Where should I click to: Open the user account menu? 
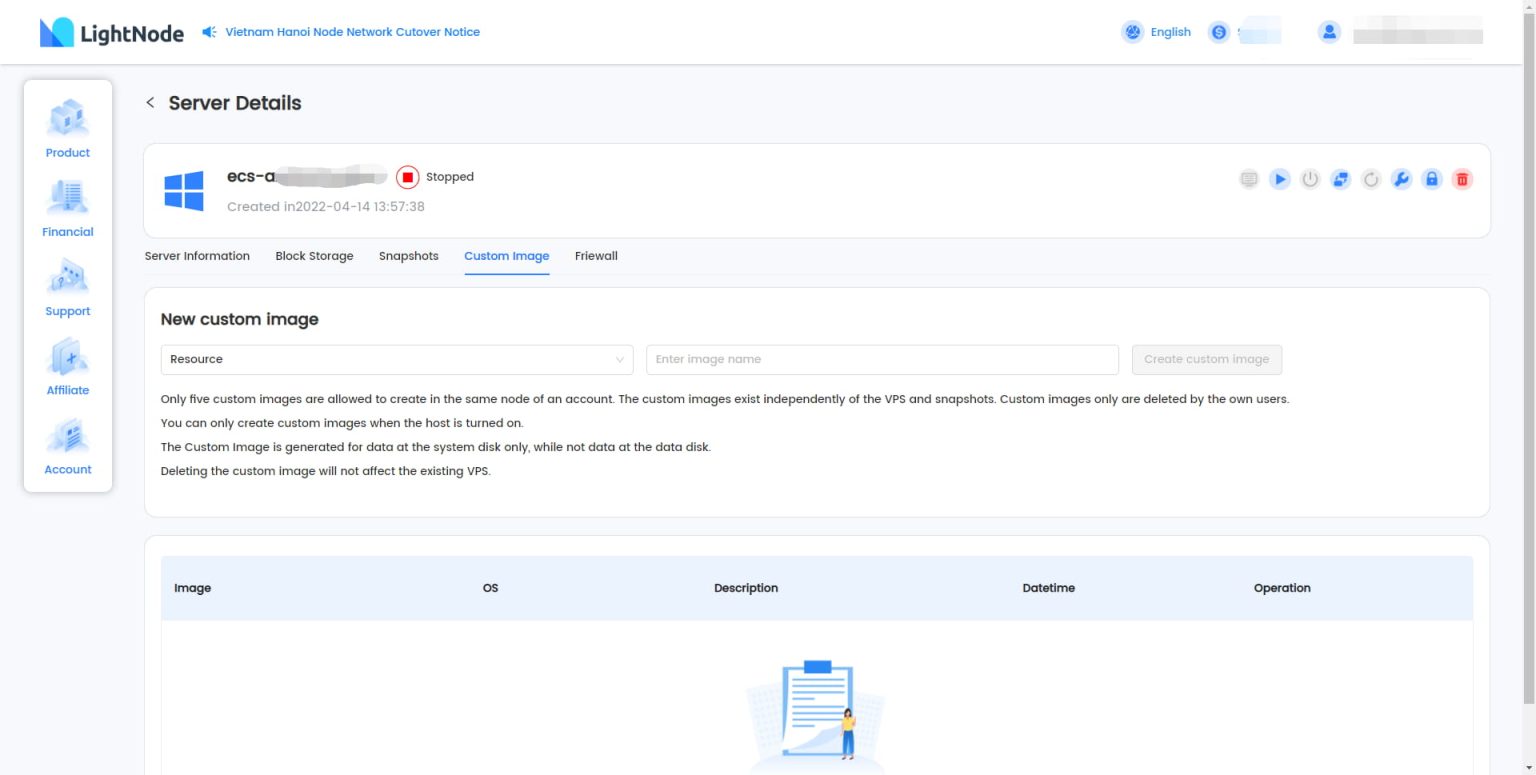pyautogui.click(x=1329, y=32)
